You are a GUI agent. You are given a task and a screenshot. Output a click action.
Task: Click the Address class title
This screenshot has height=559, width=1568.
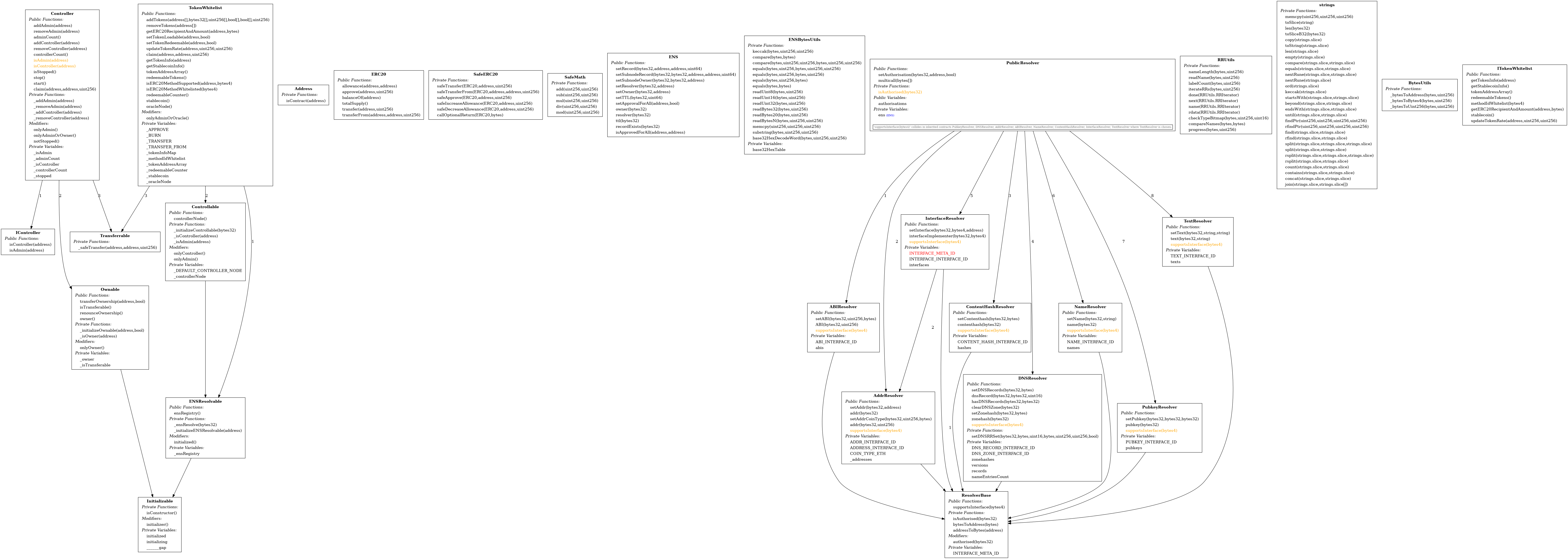click(x=303, y=89)
